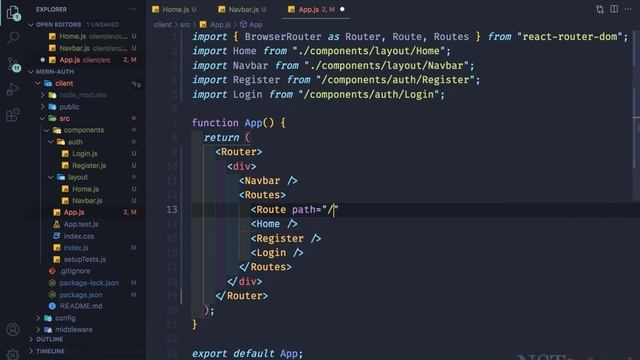Click the Register component tag
The height and width of the screenshot is (360, 640).
point(286,238)
